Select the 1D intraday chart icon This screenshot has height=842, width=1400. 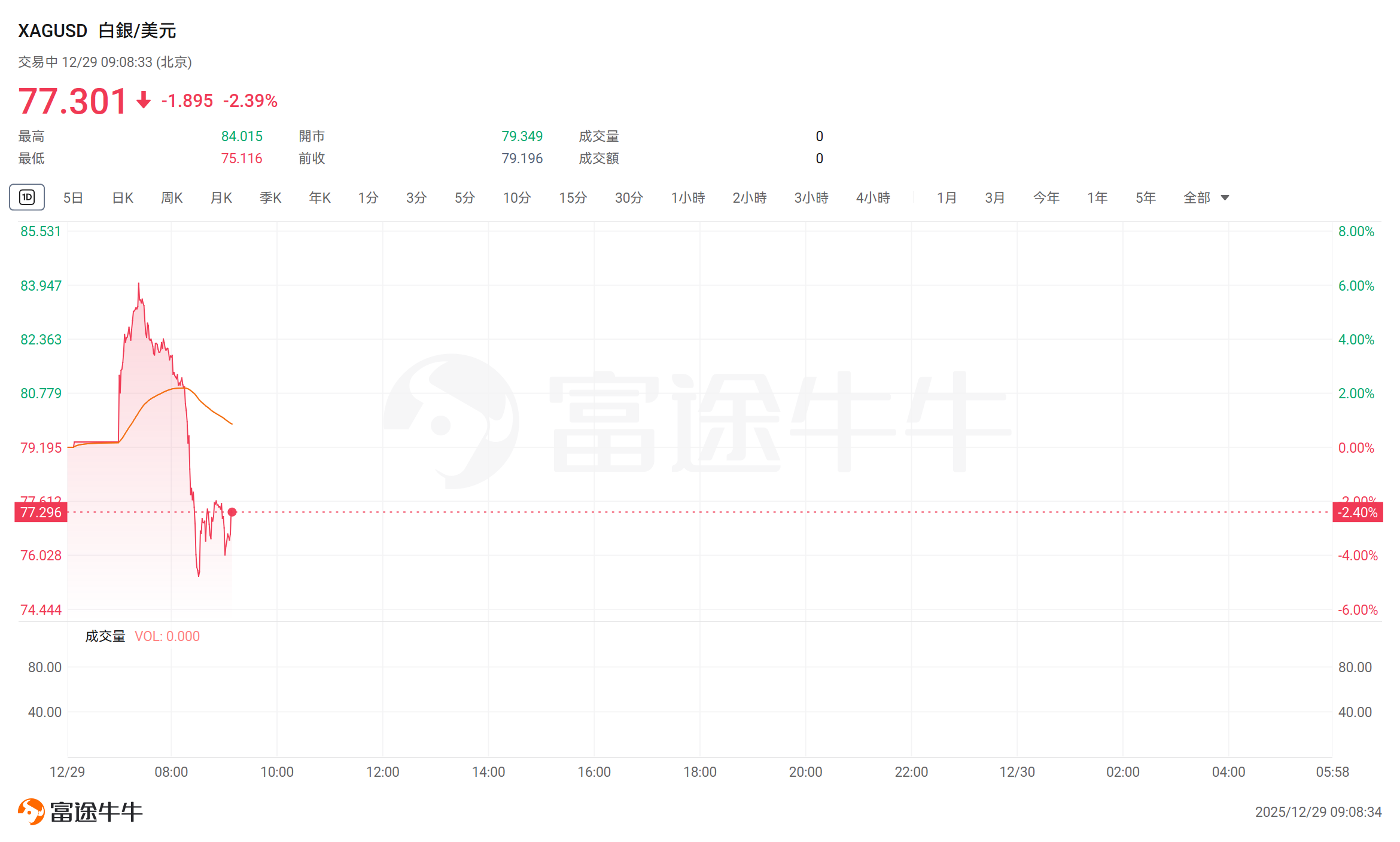27,197
